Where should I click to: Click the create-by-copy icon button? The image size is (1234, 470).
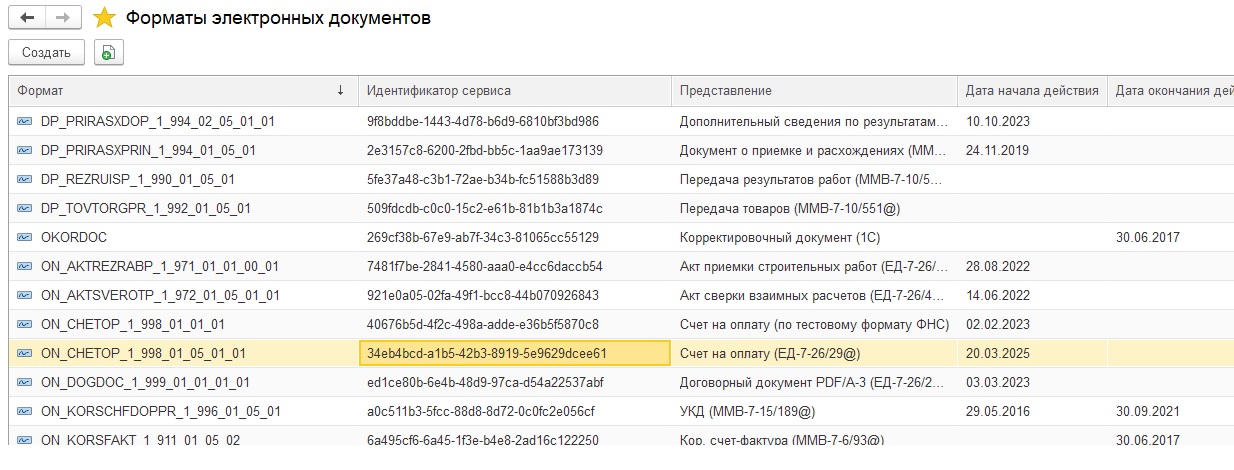point(107,53)
